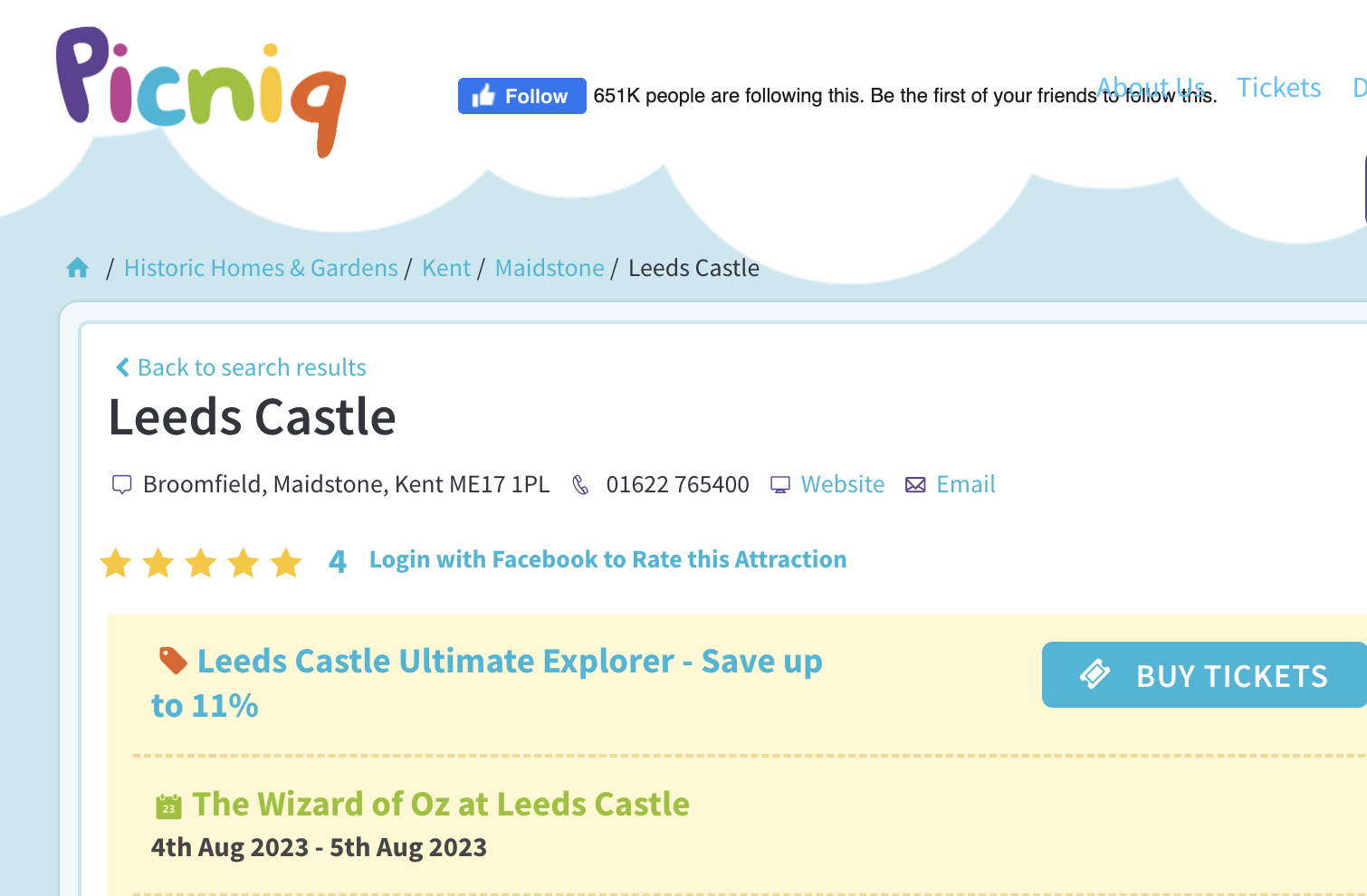Open the Email link
The height and width of the screenshot is (896, 1367).
click(x=966, y=484)
